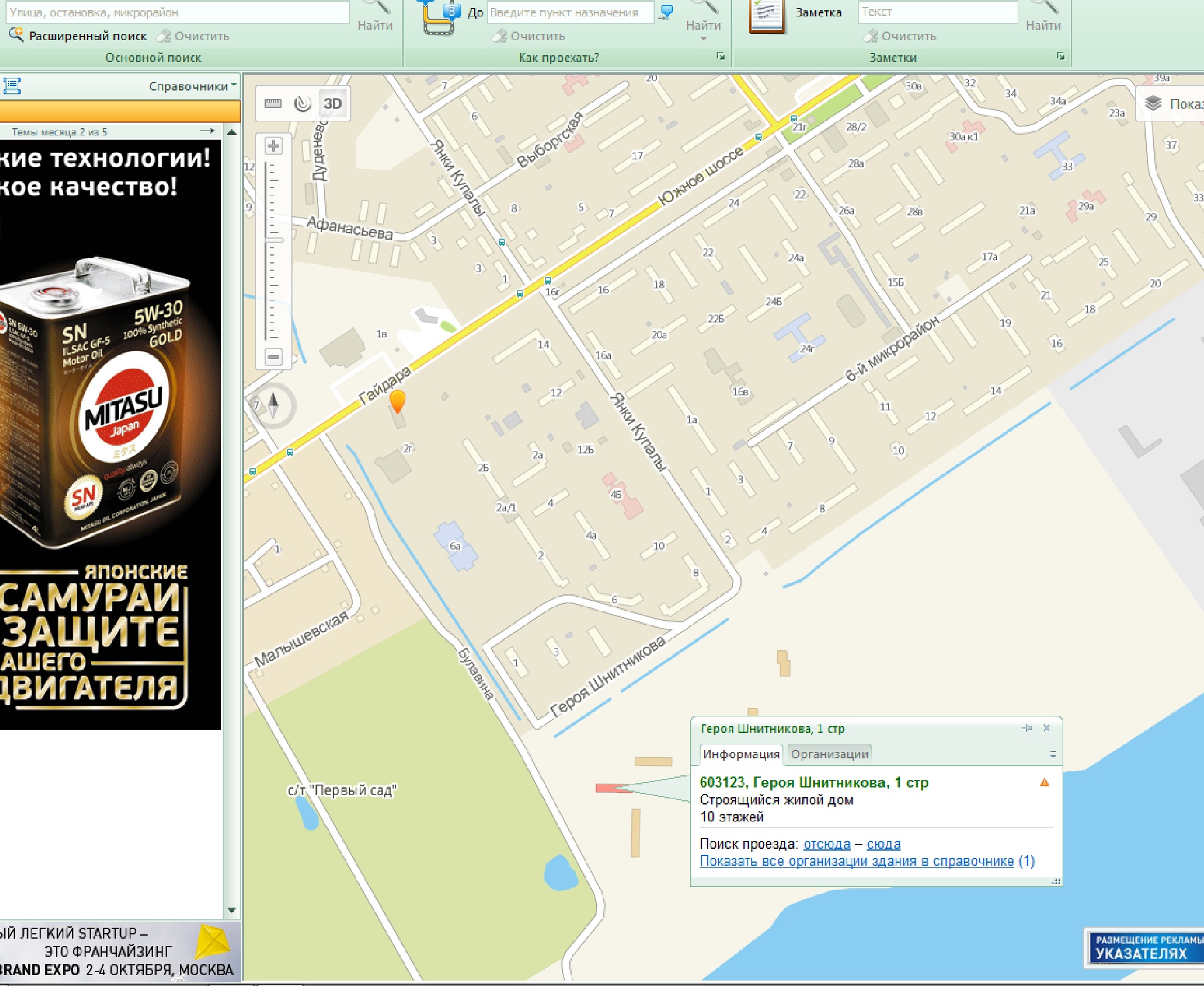
Task: Click the Расширенный поиск button
Action: pyautogui.click(x=87, y=36)
